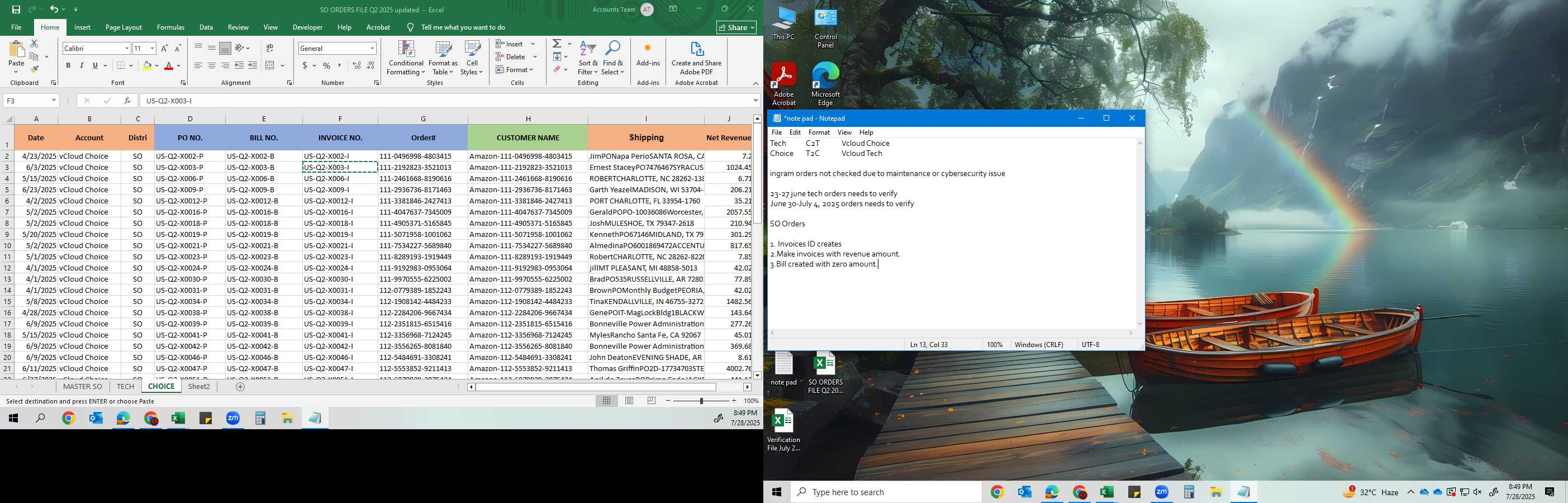The width and height of the screenshot is (1568, 503).
Task: Click the Orientation text-angle icon
Action: click(240, 48)
